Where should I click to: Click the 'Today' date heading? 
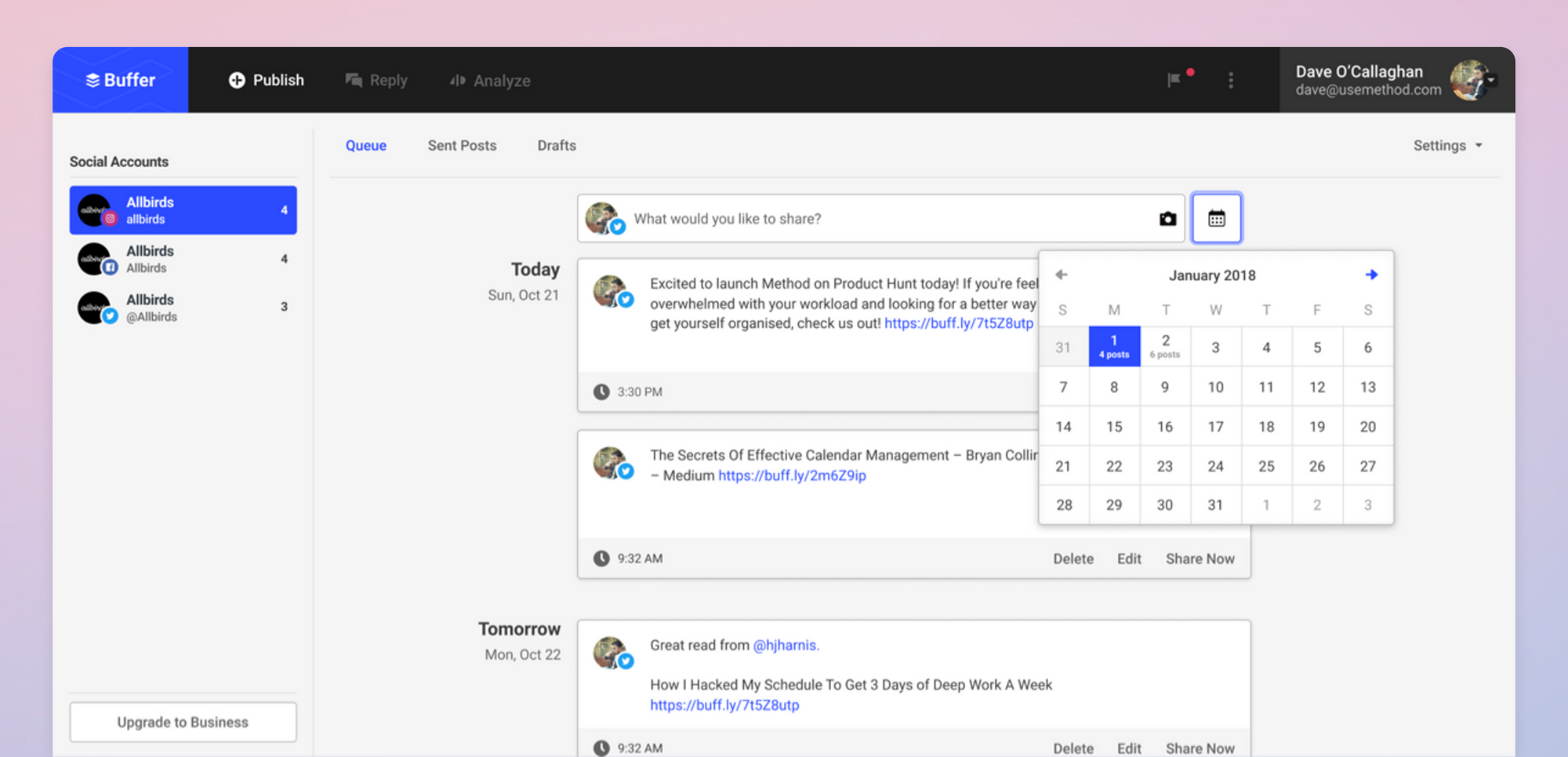[x=535, y=269]
